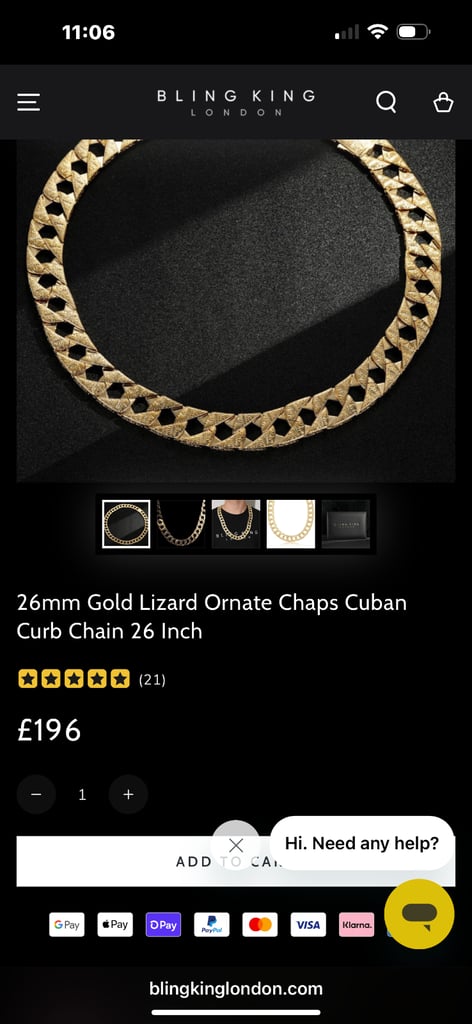Choose the Shop Pay payment badge
The height and width of the screenshot is (1024, 472).
163,925
